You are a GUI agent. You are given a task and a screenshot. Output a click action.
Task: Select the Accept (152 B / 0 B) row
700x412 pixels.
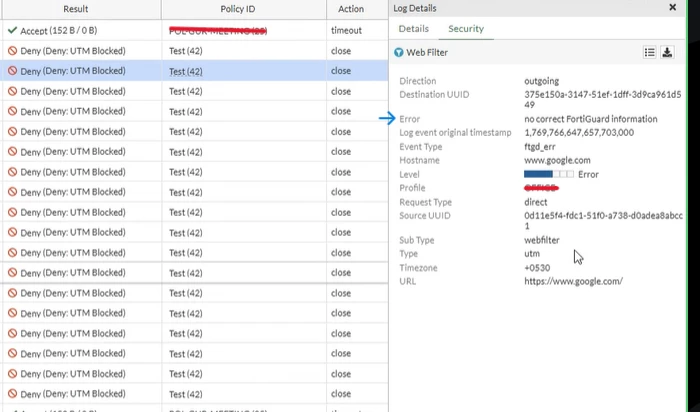pyautogui.click(x=194, y=30)
